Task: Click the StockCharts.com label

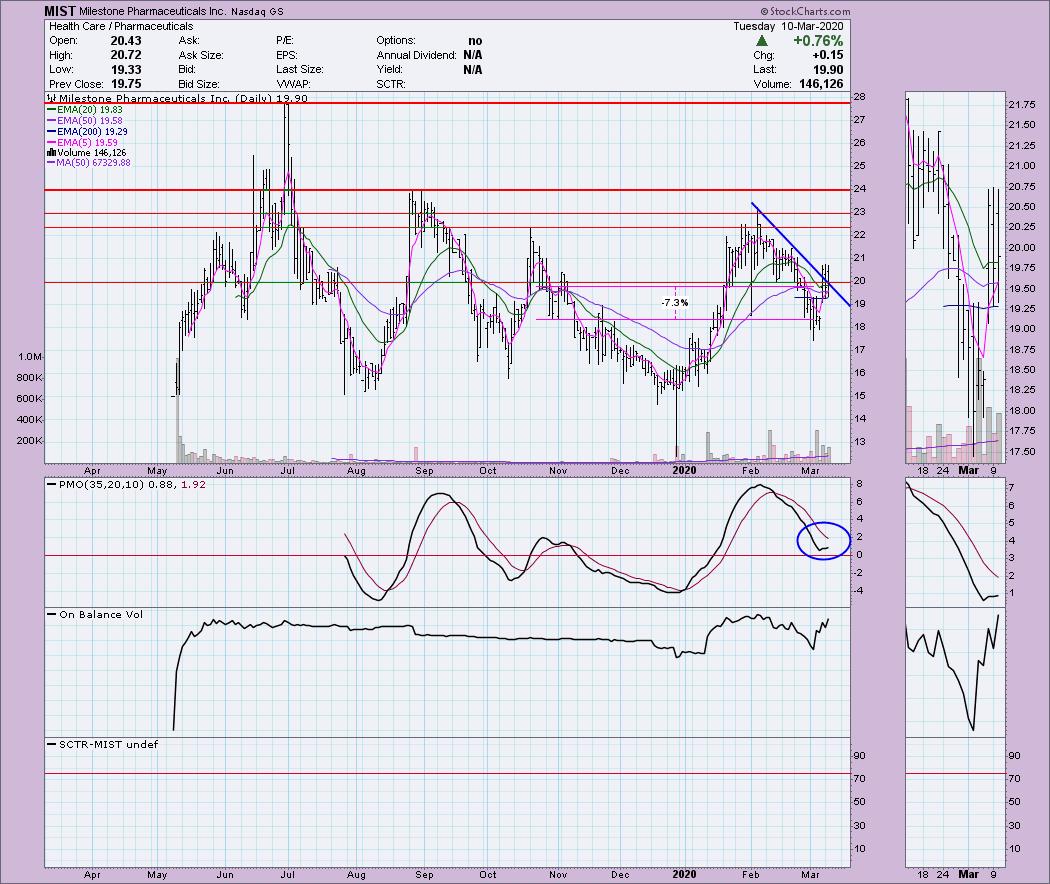Action: [806, 11]
